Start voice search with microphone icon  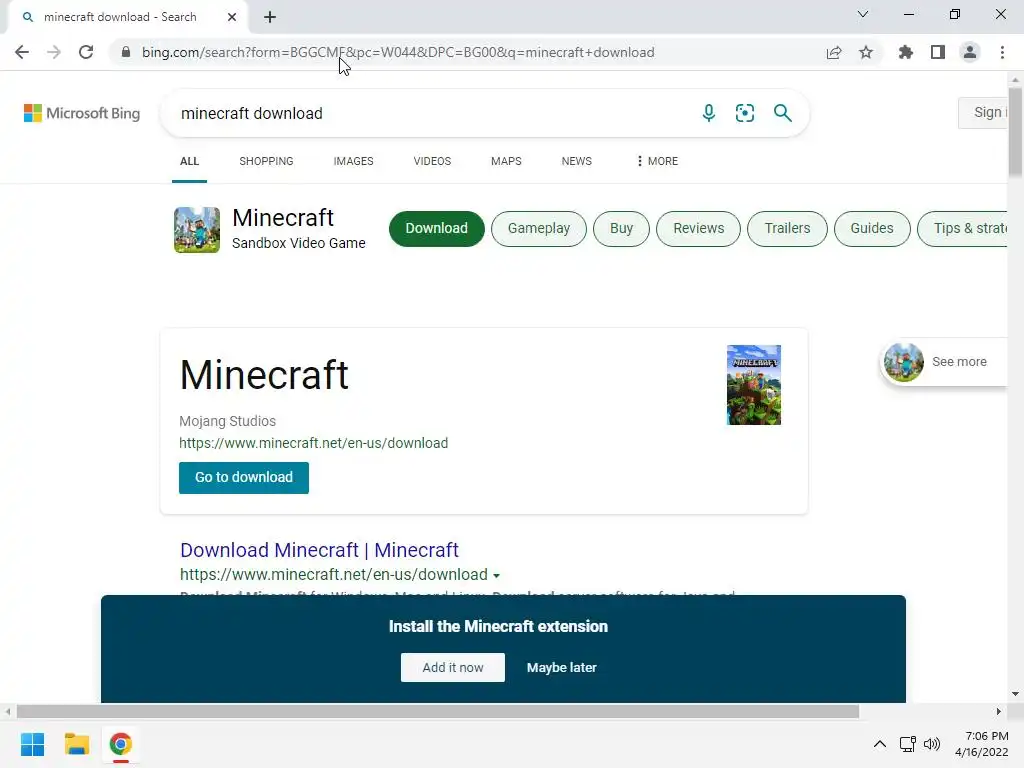[709, 113]
